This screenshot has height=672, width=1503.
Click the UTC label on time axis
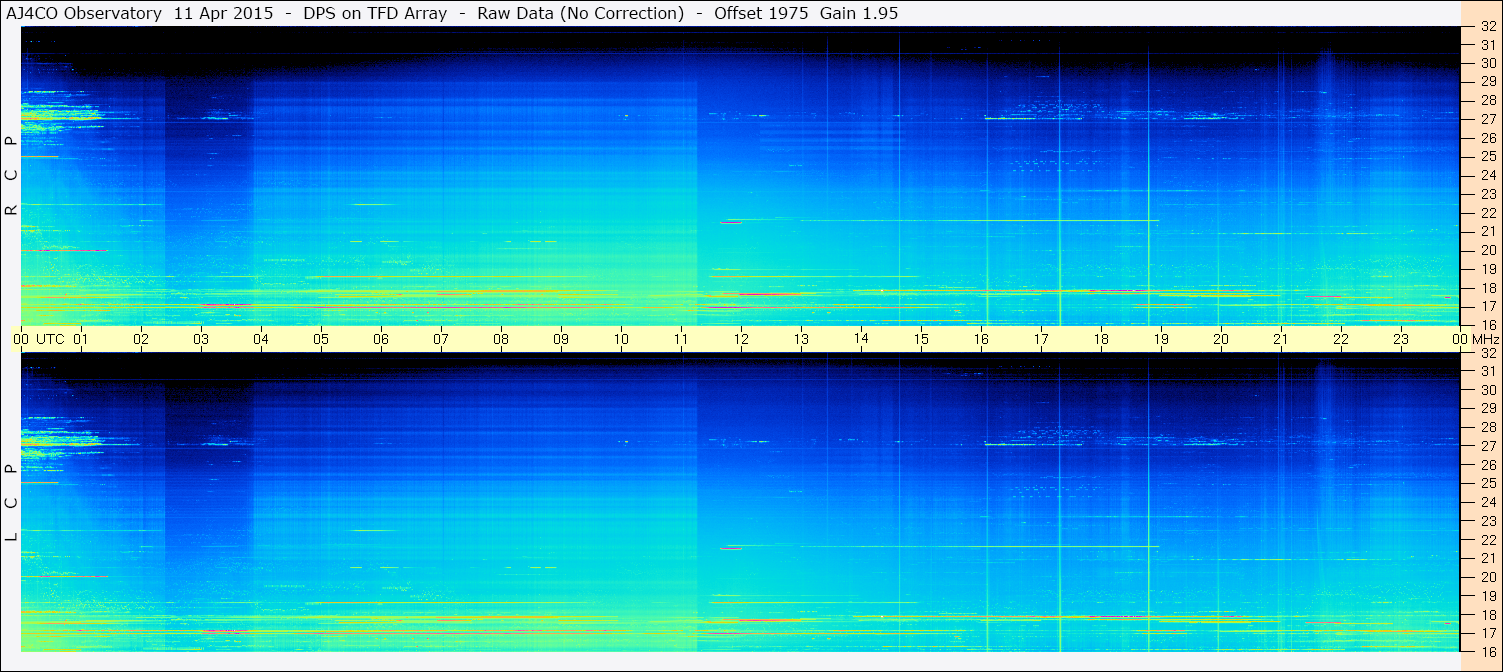[51, 339]
